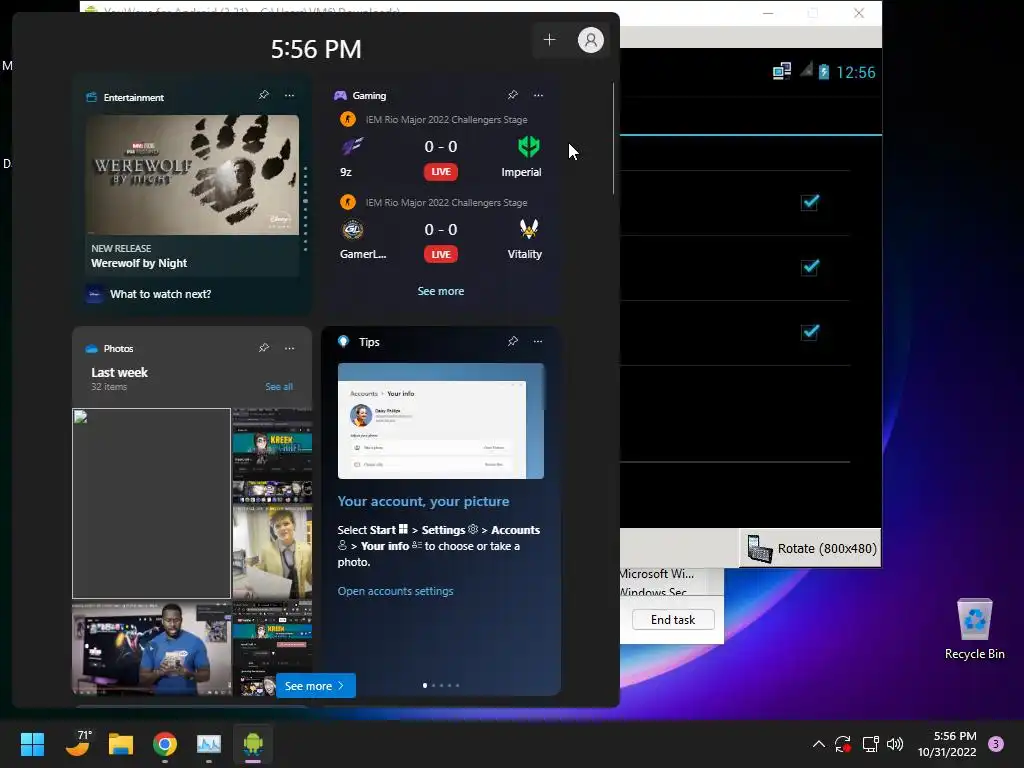Click the volume speaker tray icon

pos(895,744)
